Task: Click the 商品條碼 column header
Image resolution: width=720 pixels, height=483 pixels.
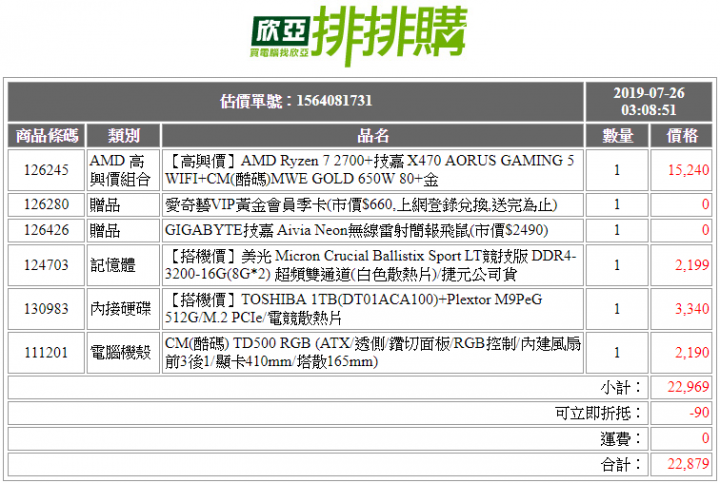Action: [x=46, y=135]
